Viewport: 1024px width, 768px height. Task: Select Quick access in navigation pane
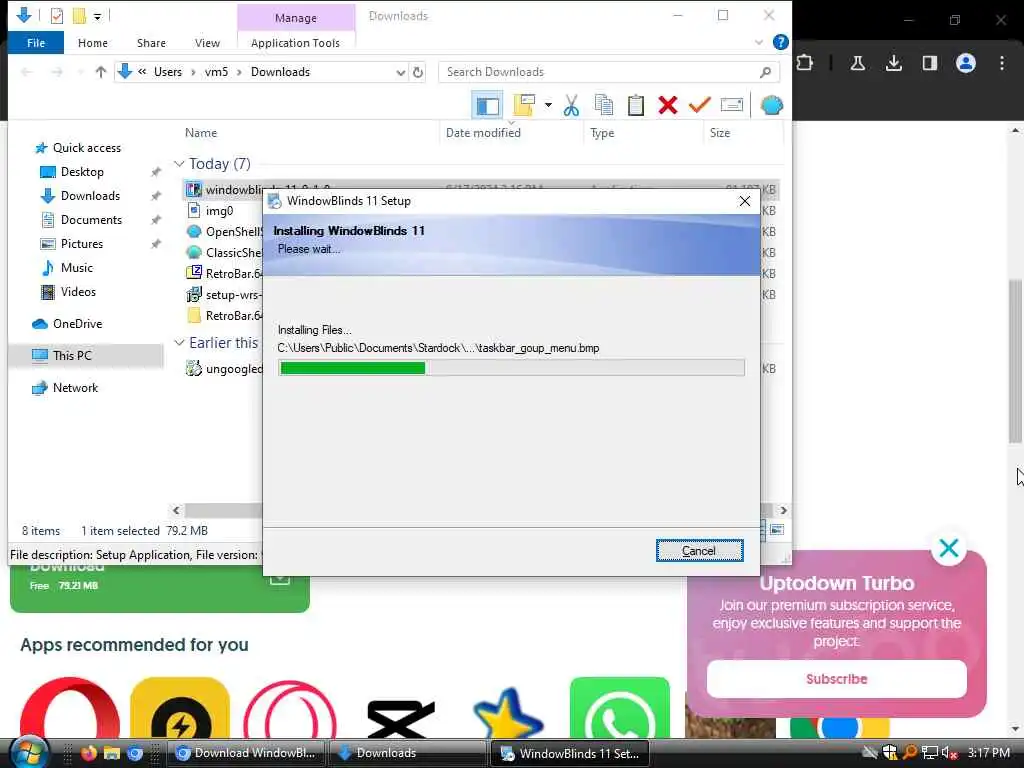(87, 148)
